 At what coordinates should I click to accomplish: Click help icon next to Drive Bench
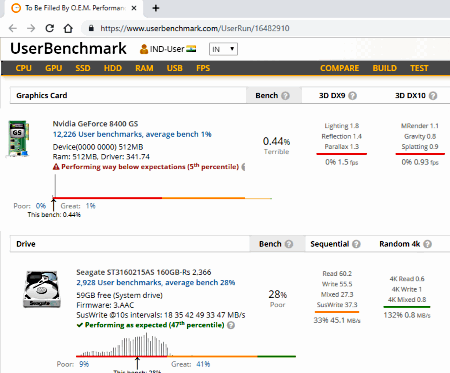tap(289, 244)
